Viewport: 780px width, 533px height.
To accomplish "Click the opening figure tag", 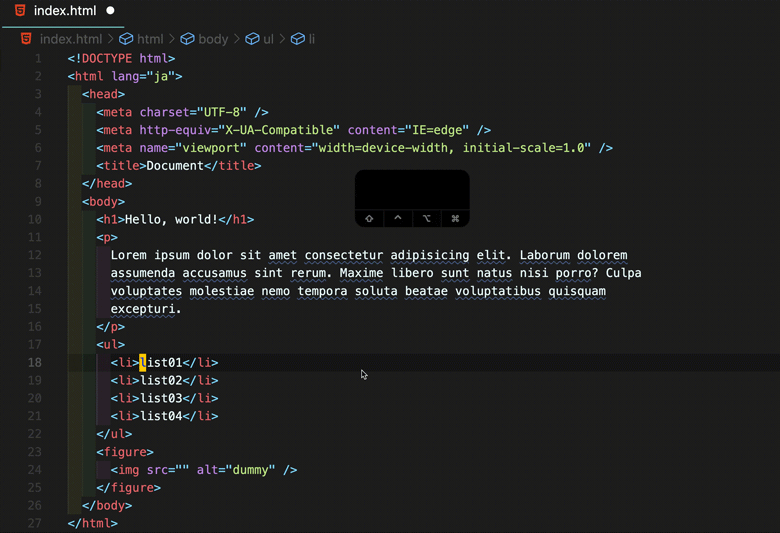I will coord(125,452).
